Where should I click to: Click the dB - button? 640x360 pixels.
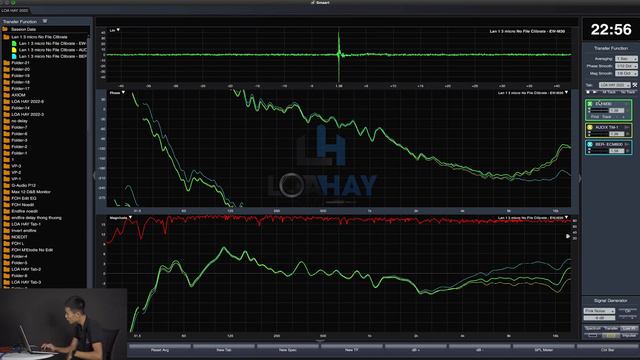pos(480,350)
